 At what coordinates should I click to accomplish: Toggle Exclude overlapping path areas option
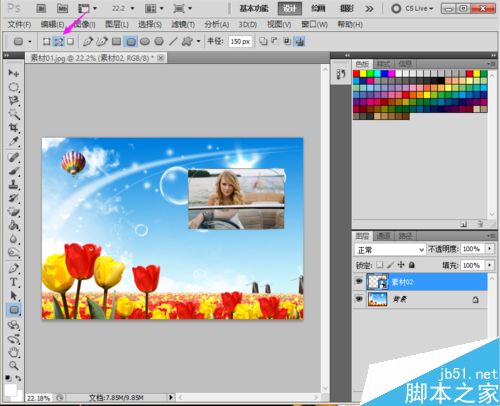tap(299, 41)
